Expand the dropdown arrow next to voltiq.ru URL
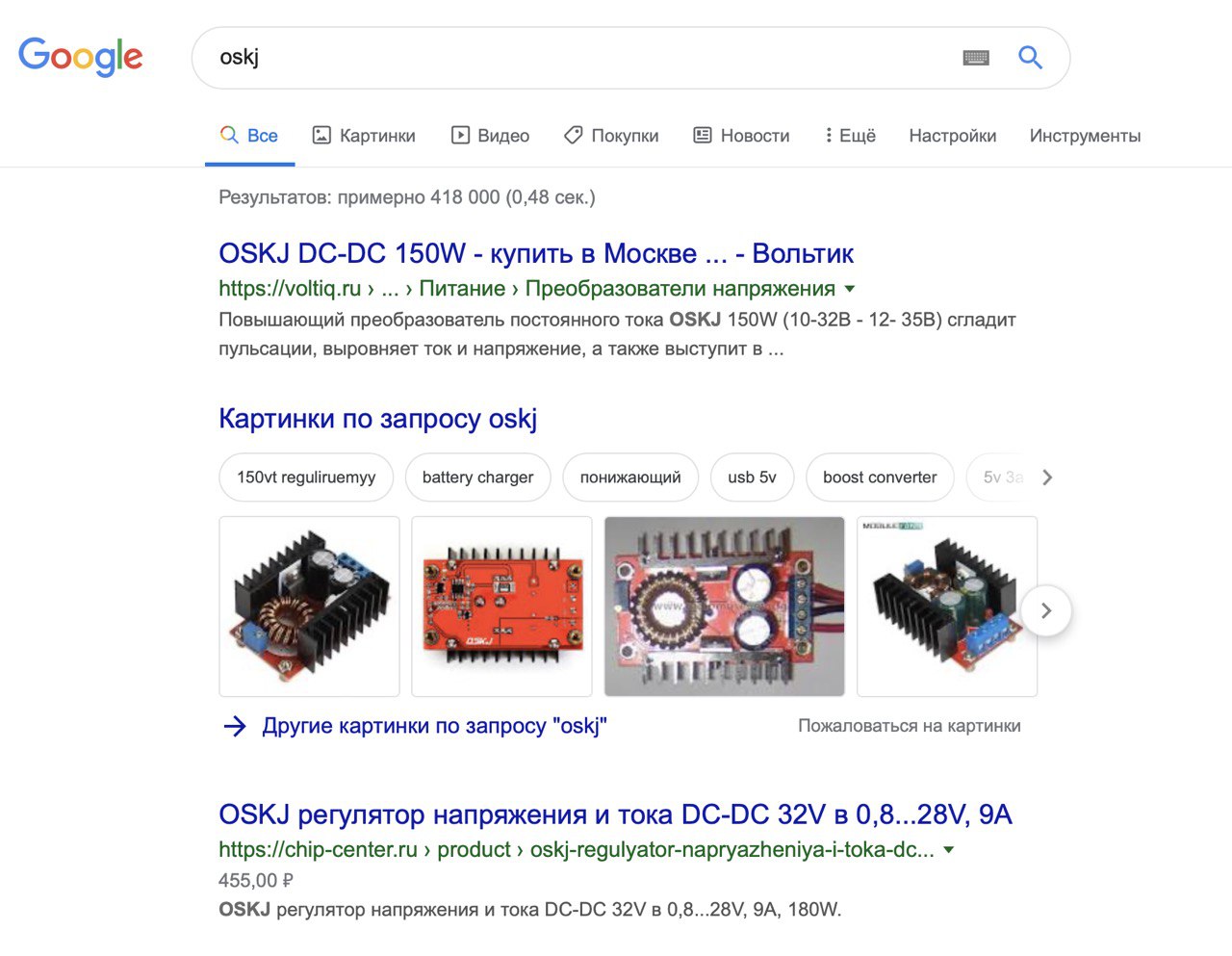Viewport: 1232px width, 956px height. (x=849, y=289)
